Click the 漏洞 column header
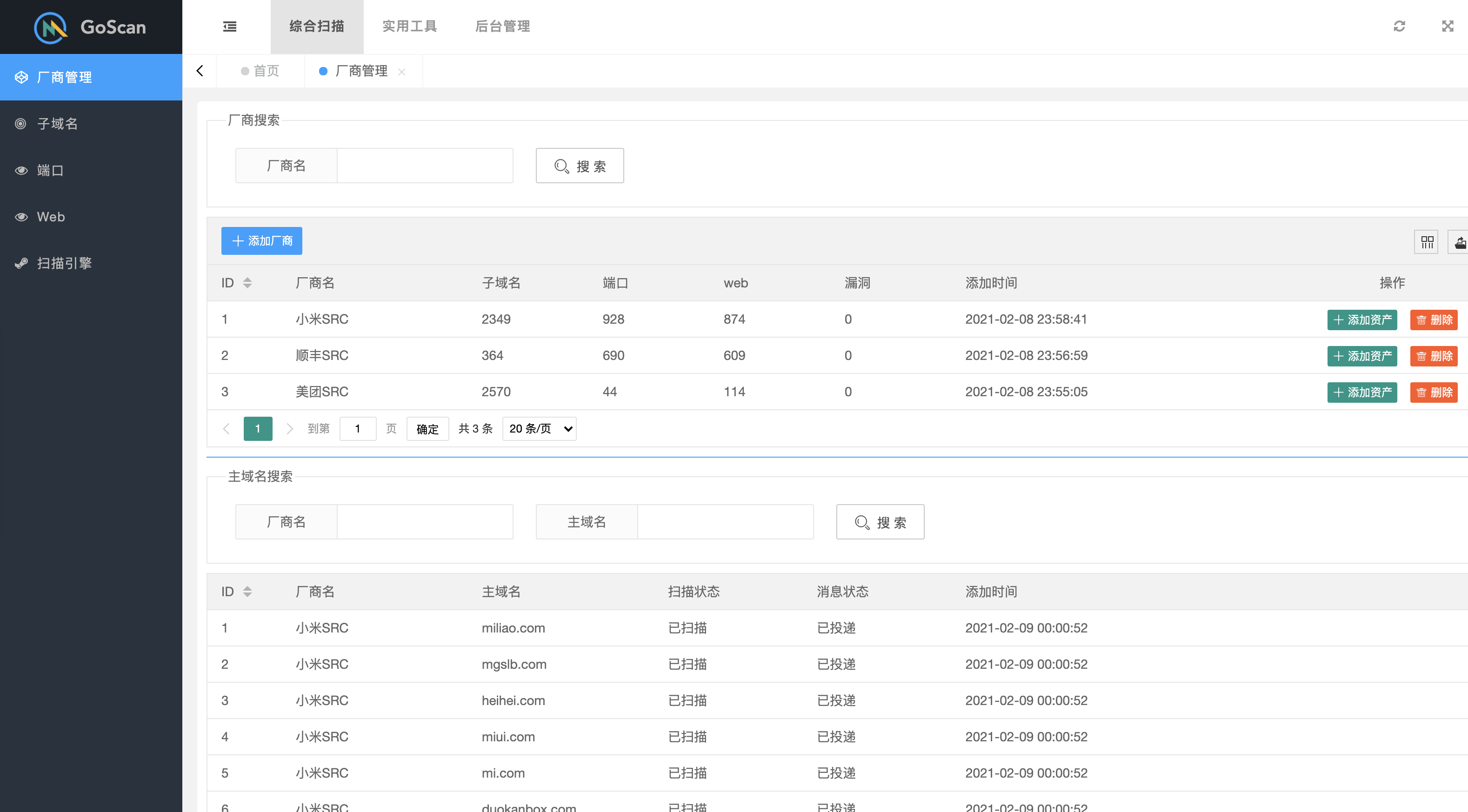Image resolution: width=1468 pixels, height=812 pixels. coord(857,283)
